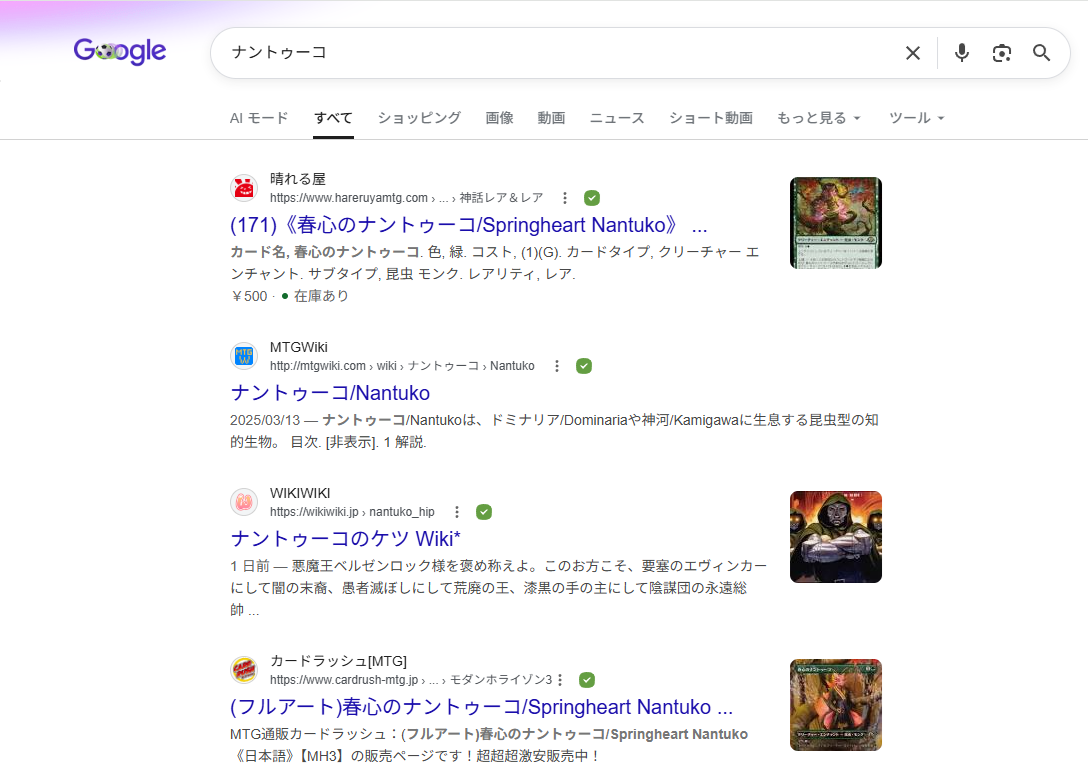Switch to the ショート動画 tab
This screenshot has width=1088, height=783.
point(711,118)
